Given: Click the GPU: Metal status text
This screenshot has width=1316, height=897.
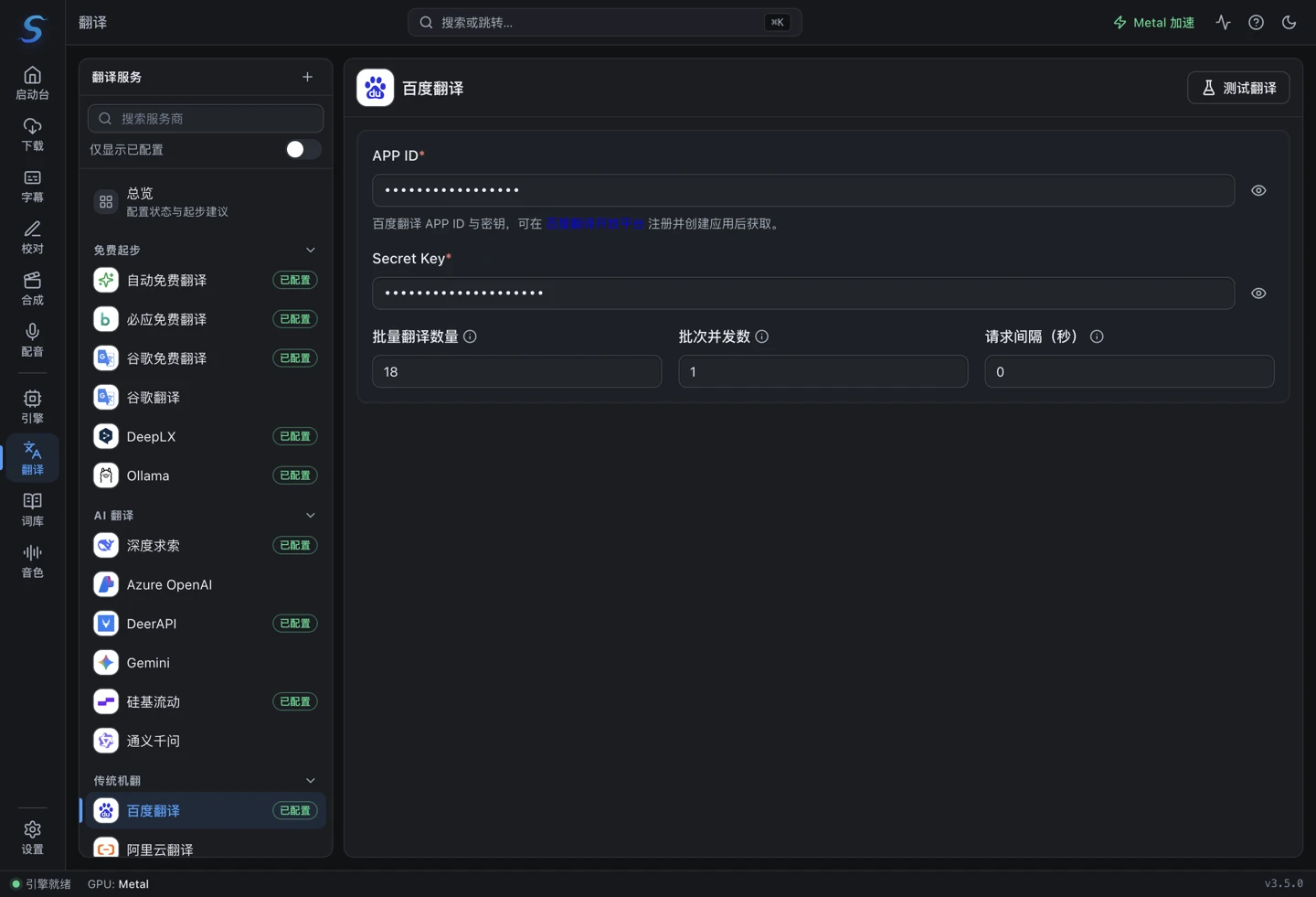Looking at the screenshot, I should [x=118, y=884].
